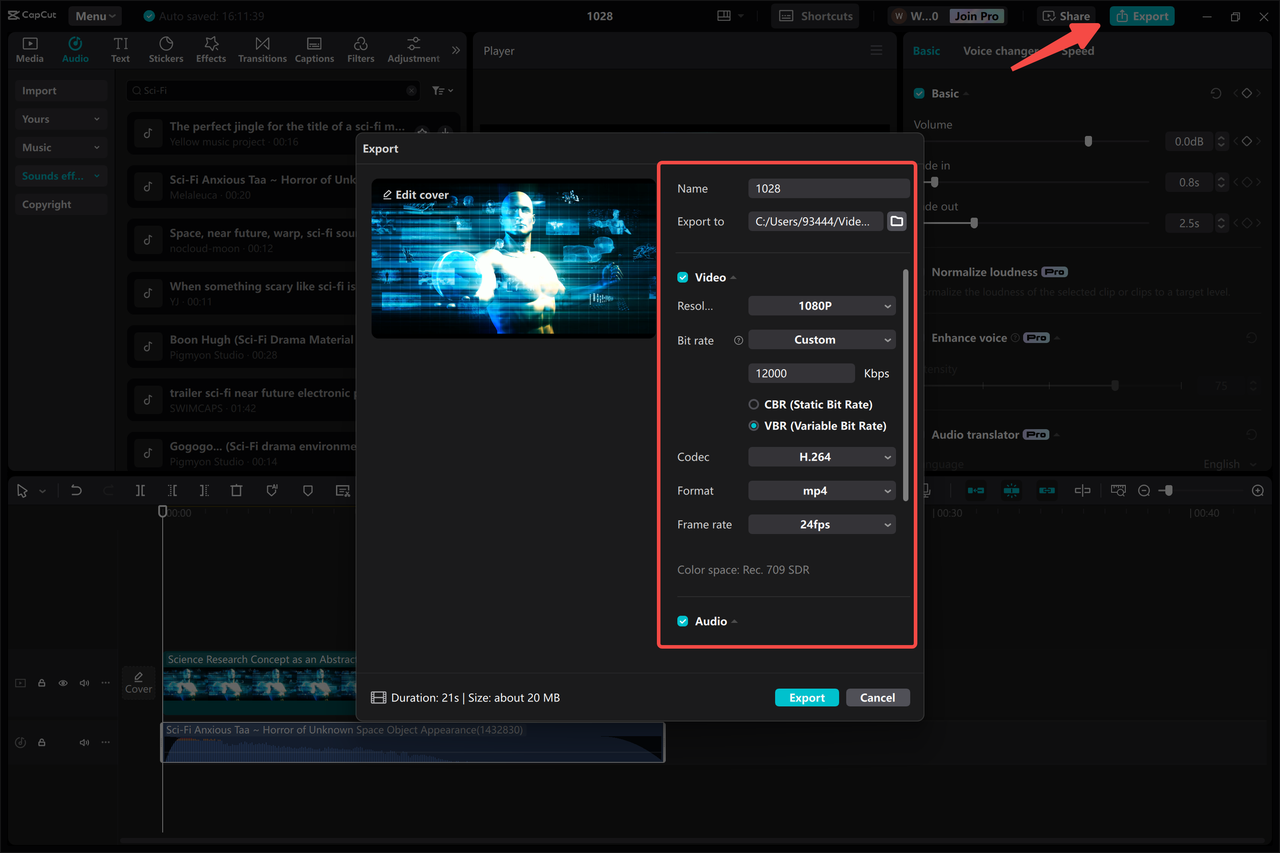
Task: Click the Shortcuts button in title bar
Action: pyautogui.click(x=816, y=16)
